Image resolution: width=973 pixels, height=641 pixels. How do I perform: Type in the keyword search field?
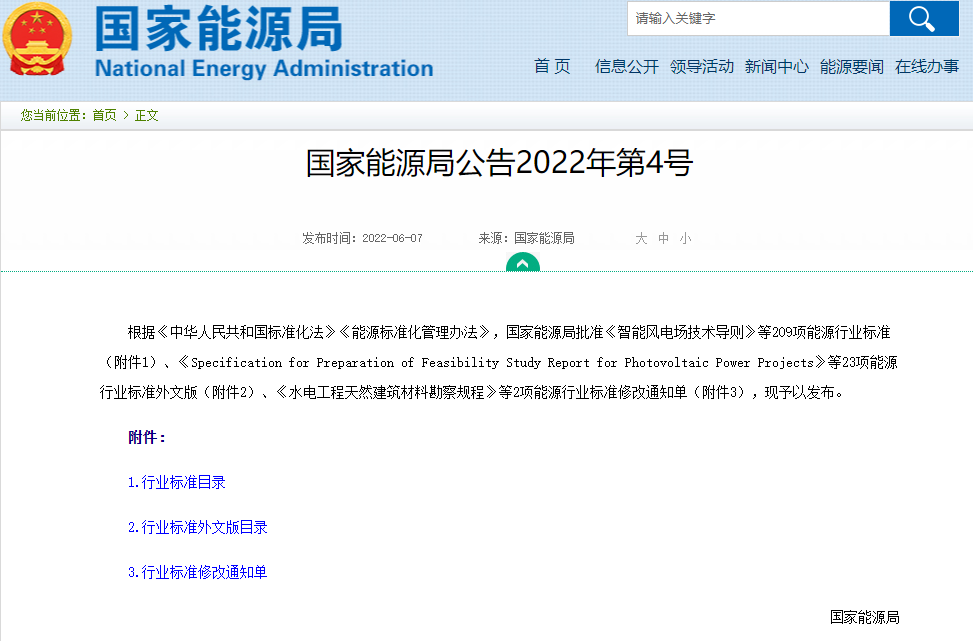(758, 18)
